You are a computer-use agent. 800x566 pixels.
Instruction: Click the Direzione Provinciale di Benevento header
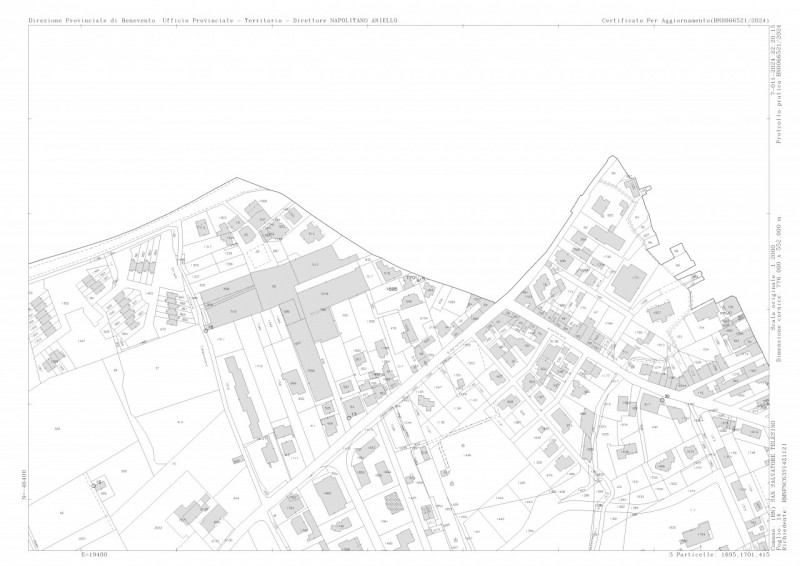(x=92, y=20)
